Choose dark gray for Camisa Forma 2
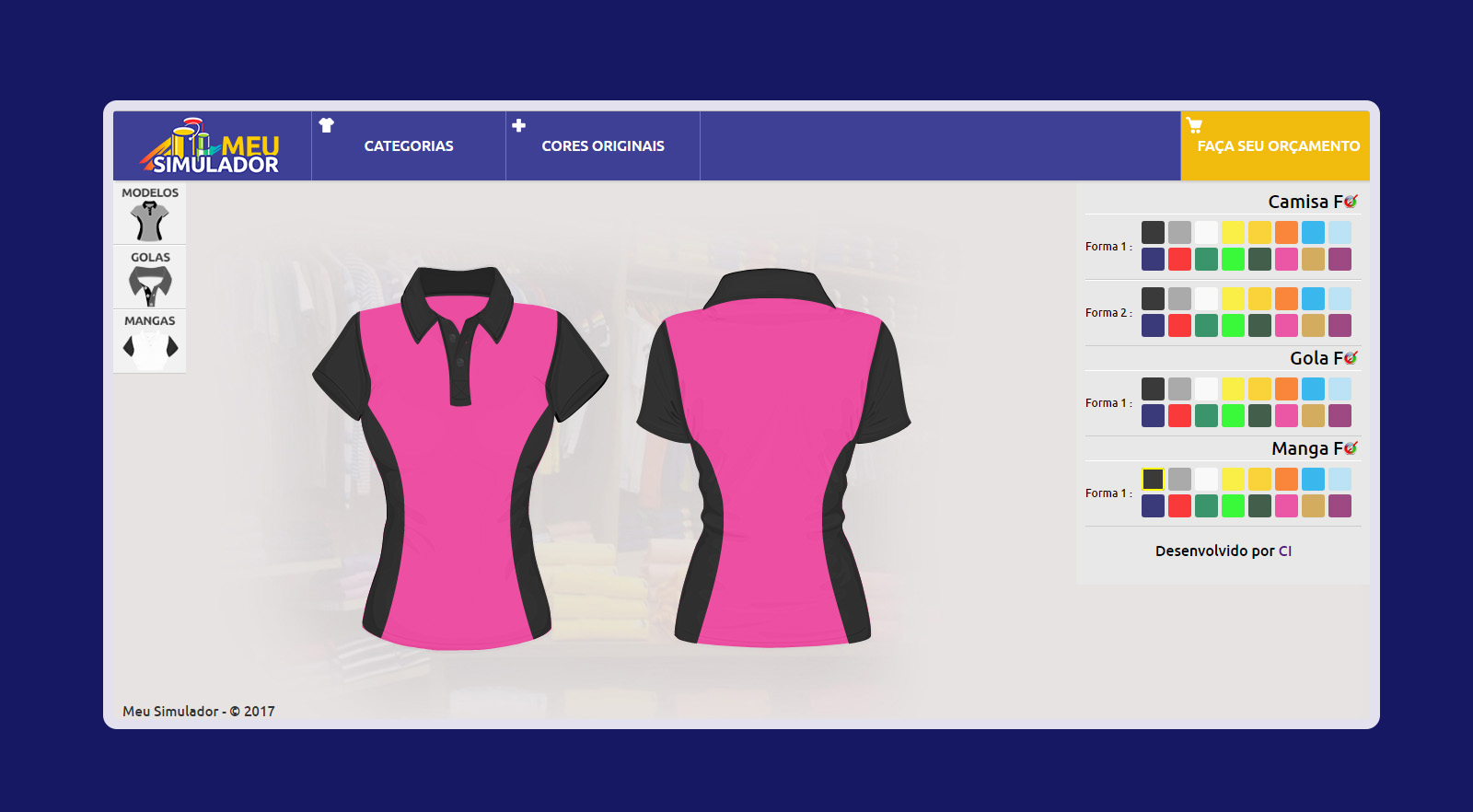The width and height of the screenshot is (1473, 812). tap(1153, 298)
